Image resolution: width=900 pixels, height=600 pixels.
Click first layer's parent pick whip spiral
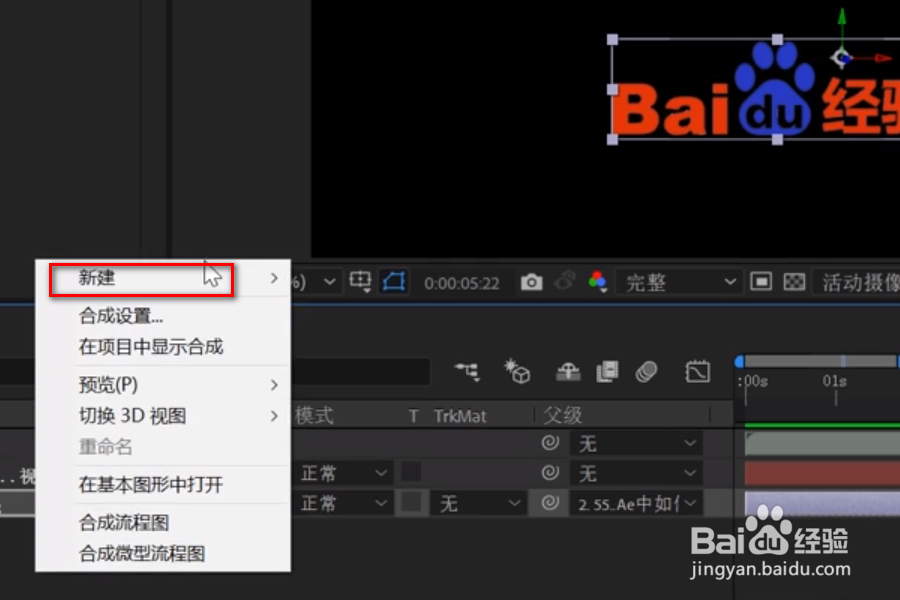550,443
